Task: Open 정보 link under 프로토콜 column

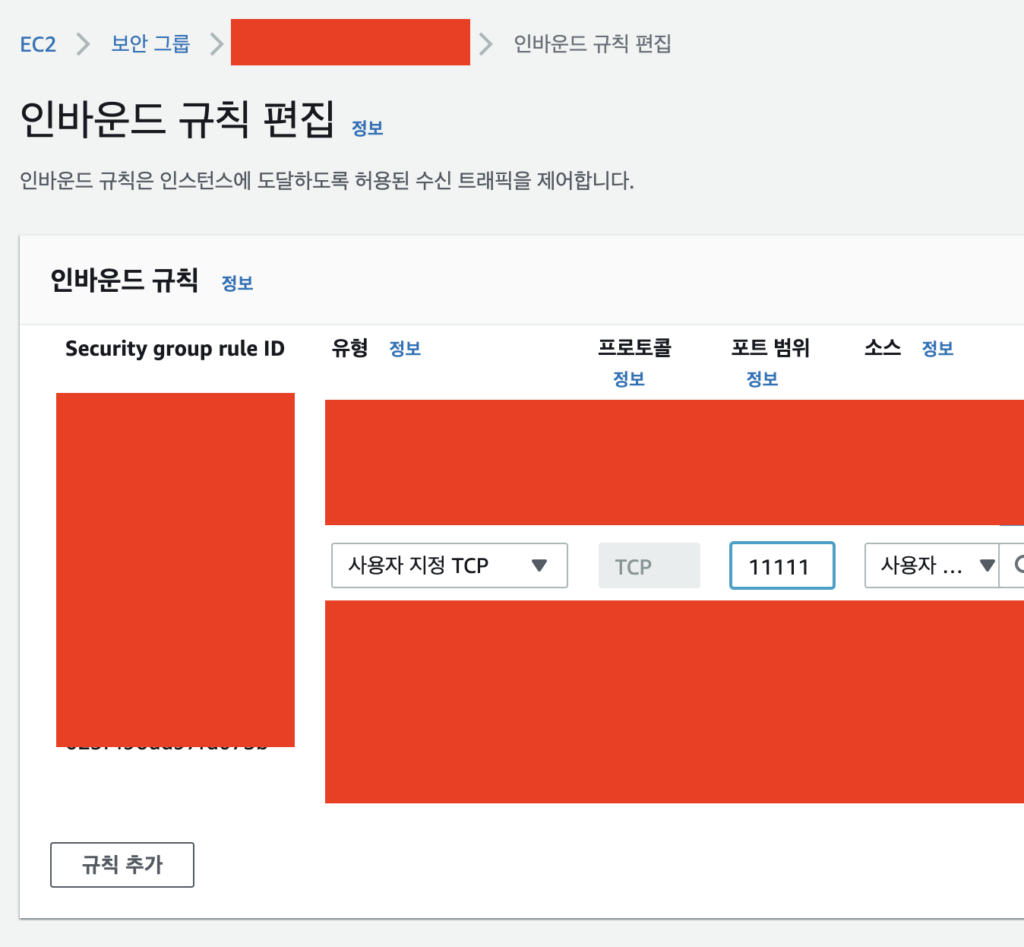Action: click(x=629, y=379)
